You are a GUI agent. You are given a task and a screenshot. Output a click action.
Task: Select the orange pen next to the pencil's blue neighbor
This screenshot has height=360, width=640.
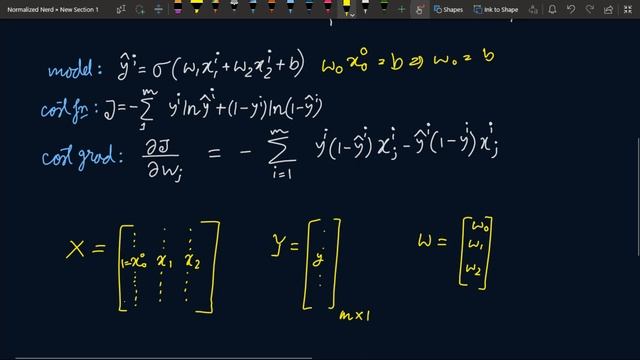tap(271, 7)
